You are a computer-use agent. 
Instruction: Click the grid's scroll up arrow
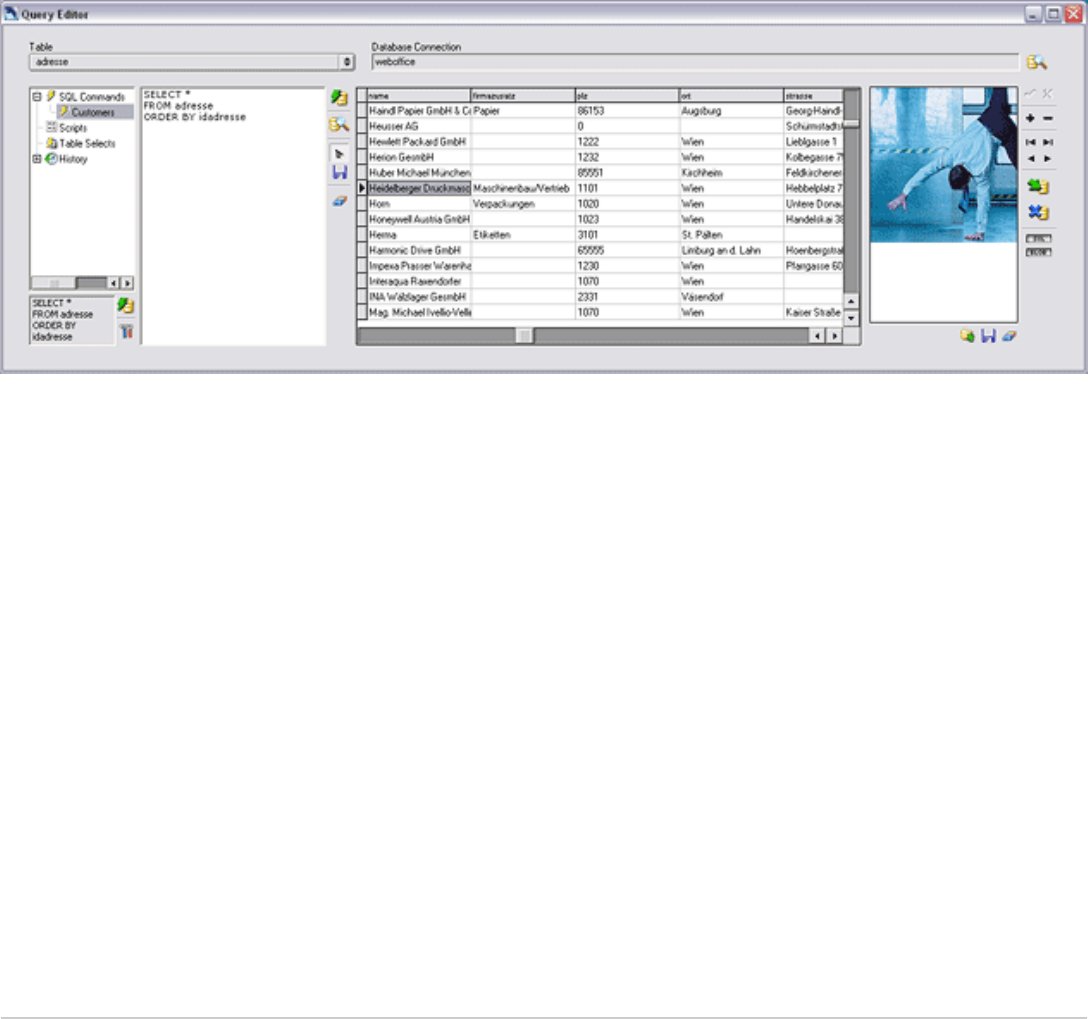[x=851, y=301]
